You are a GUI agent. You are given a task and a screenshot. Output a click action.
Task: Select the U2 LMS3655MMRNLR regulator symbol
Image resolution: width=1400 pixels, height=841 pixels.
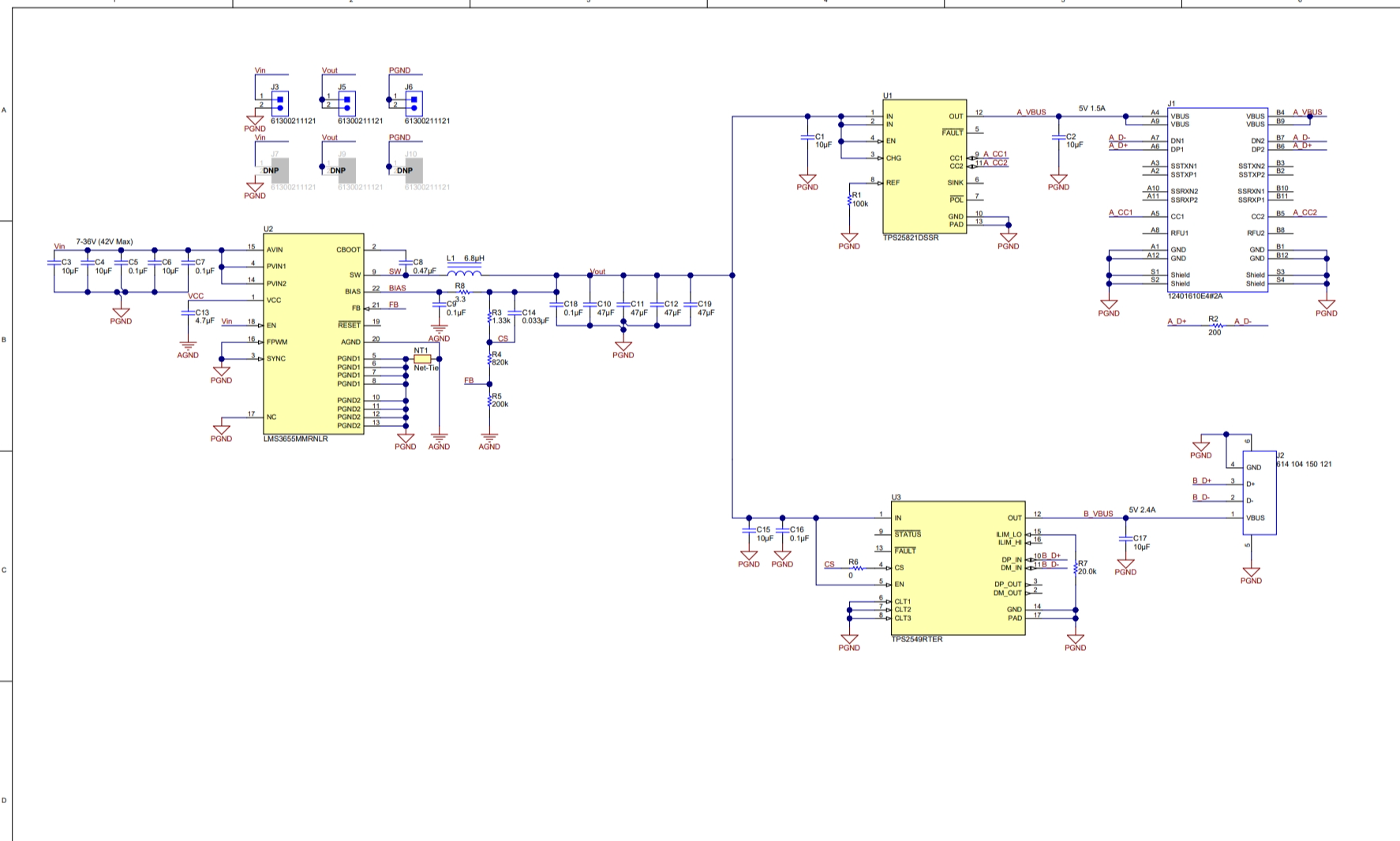[313, 334]
